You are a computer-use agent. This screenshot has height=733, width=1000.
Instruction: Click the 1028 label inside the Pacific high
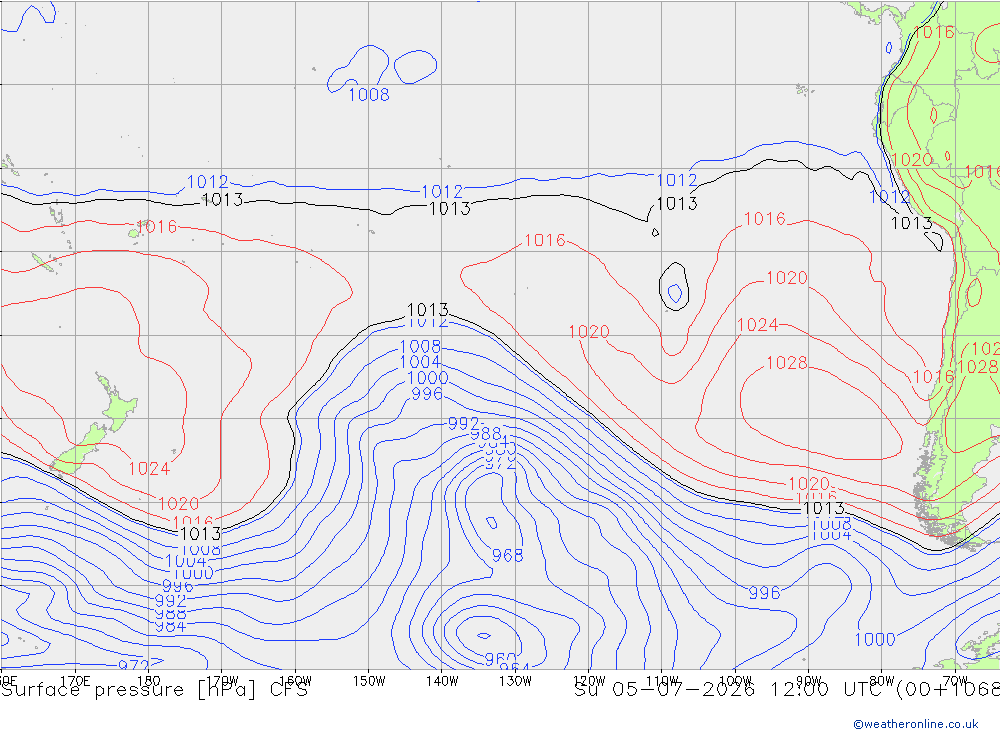point(787,363)
